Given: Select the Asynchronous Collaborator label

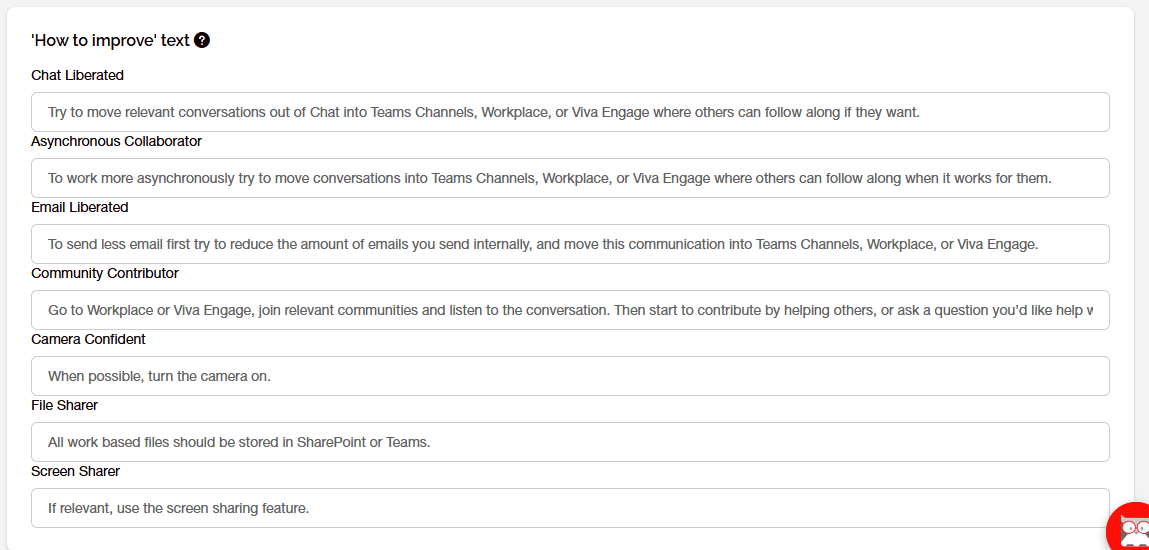Looking at the screenshot, I should click(x=117, y=141).
